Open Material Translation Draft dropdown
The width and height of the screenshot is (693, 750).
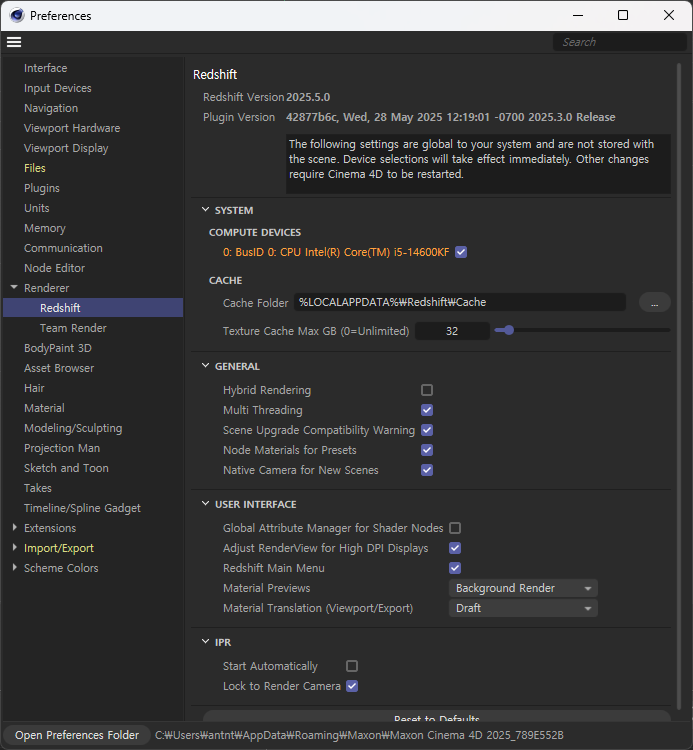pos(523,608)
